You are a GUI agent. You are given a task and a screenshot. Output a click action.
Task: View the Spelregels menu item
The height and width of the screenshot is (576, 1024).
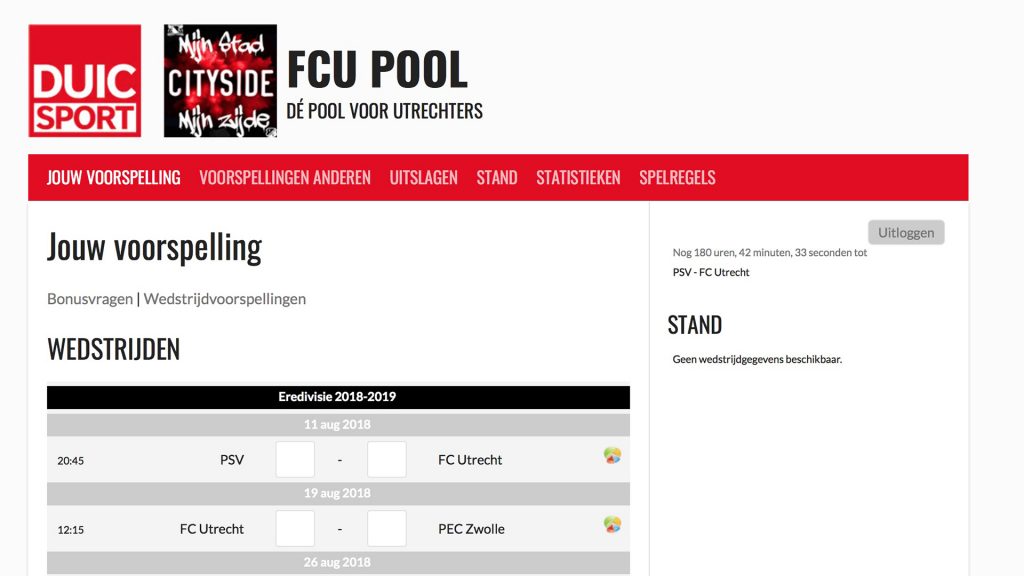tap(677, 178)
